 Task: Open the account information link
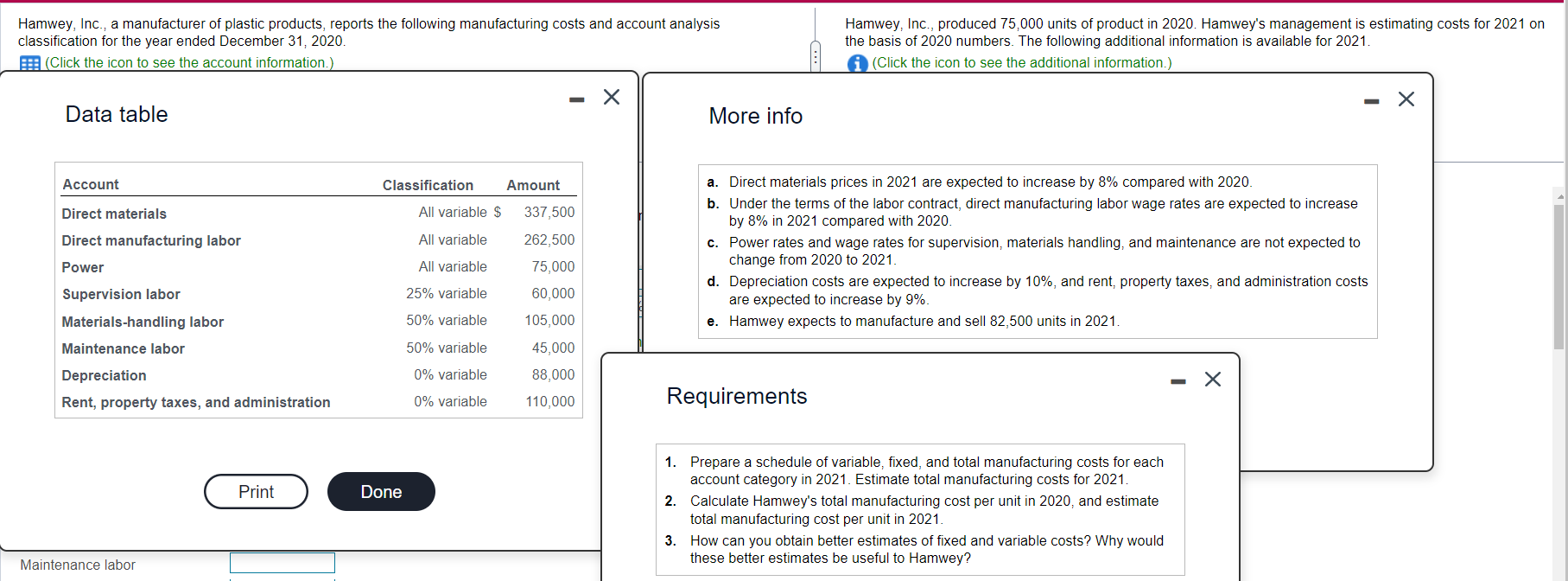pos(189,62)
